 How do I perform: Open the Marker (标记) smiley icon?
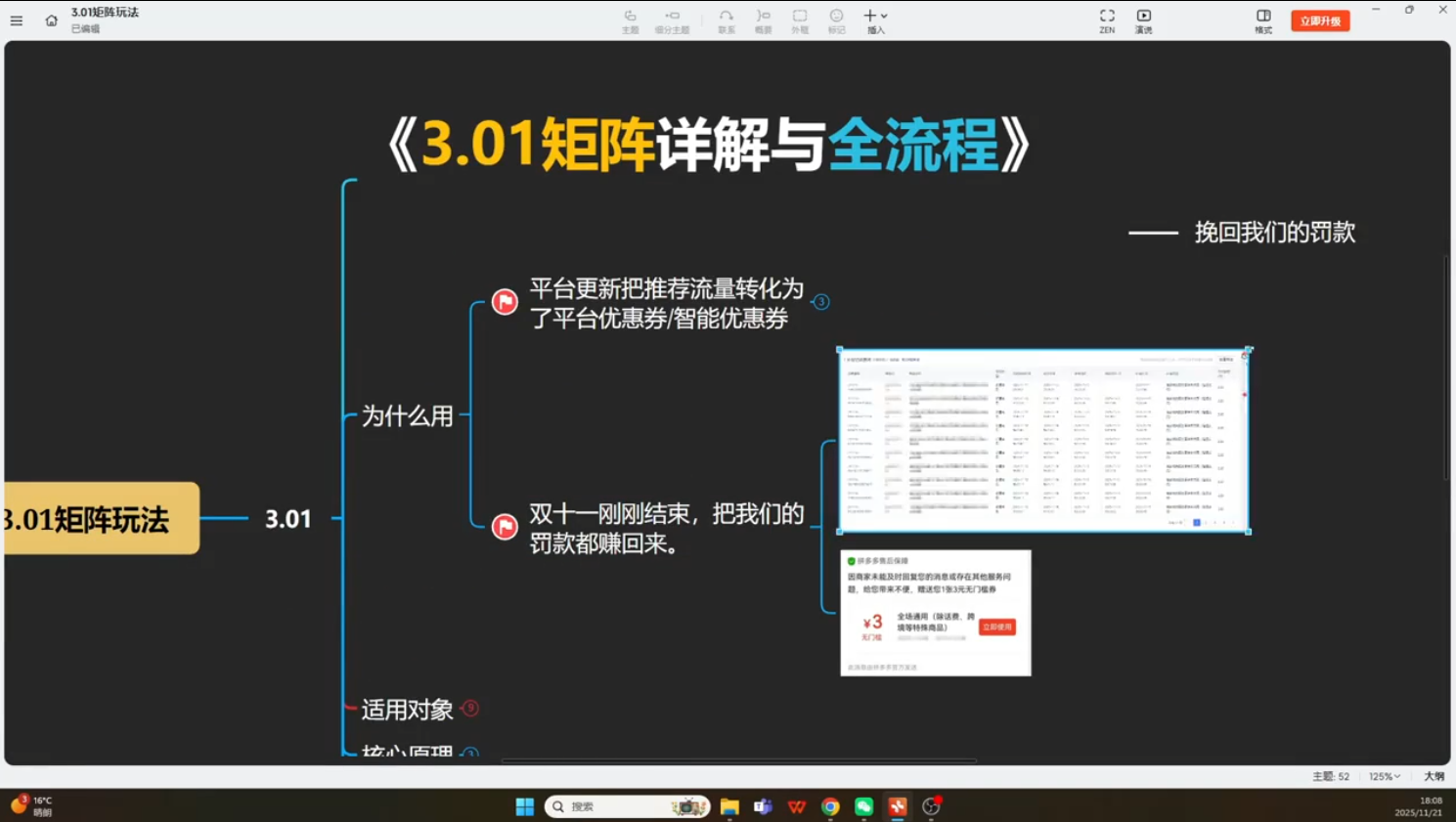pyautogui.click(x=836, y=21)
